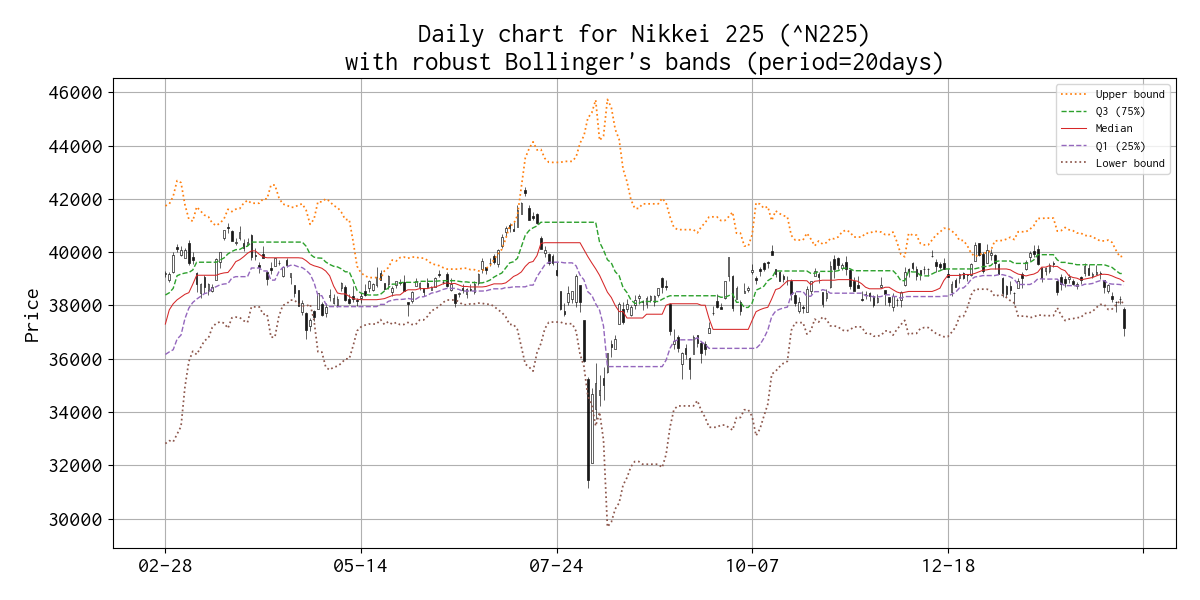This screenshot has height=600, width=1200.
Task: Click the 40000 y-axis tick label
Action: tap(76, 253)
